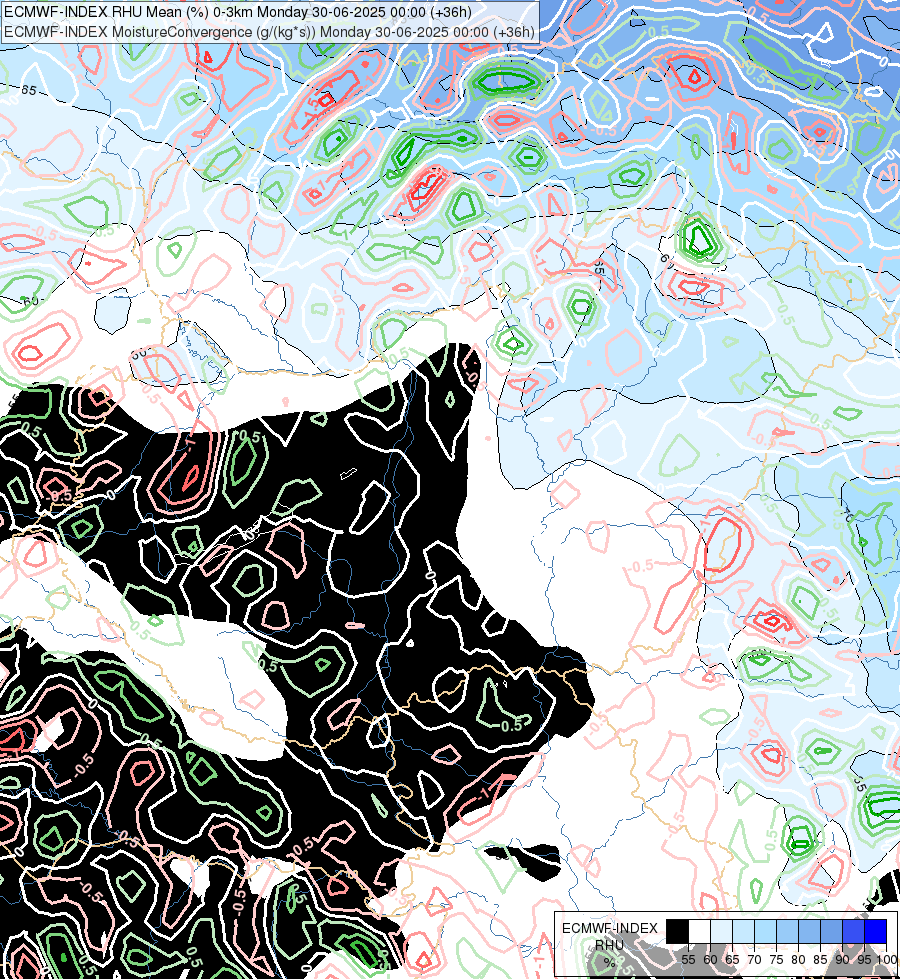Click the legend swatch between 75 and 80
The width and height of the screenshot is (900, 979).
point(787,931)
